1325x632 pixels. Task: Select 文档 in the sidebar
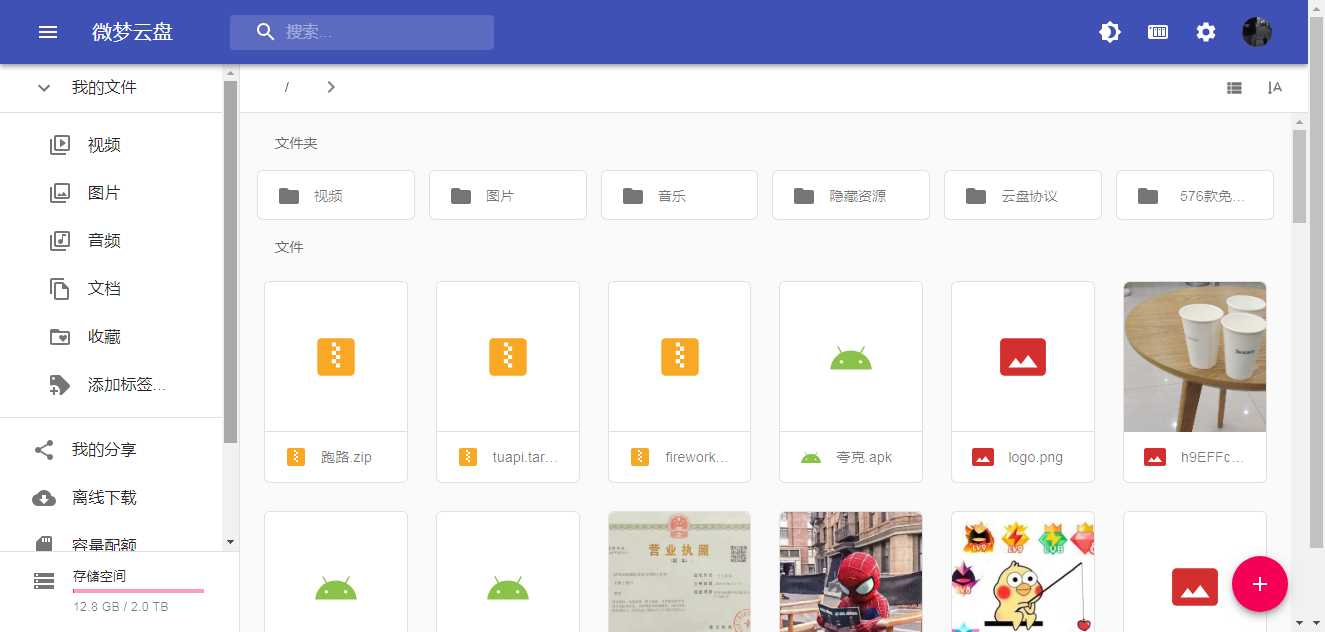(x=112, y=288)
